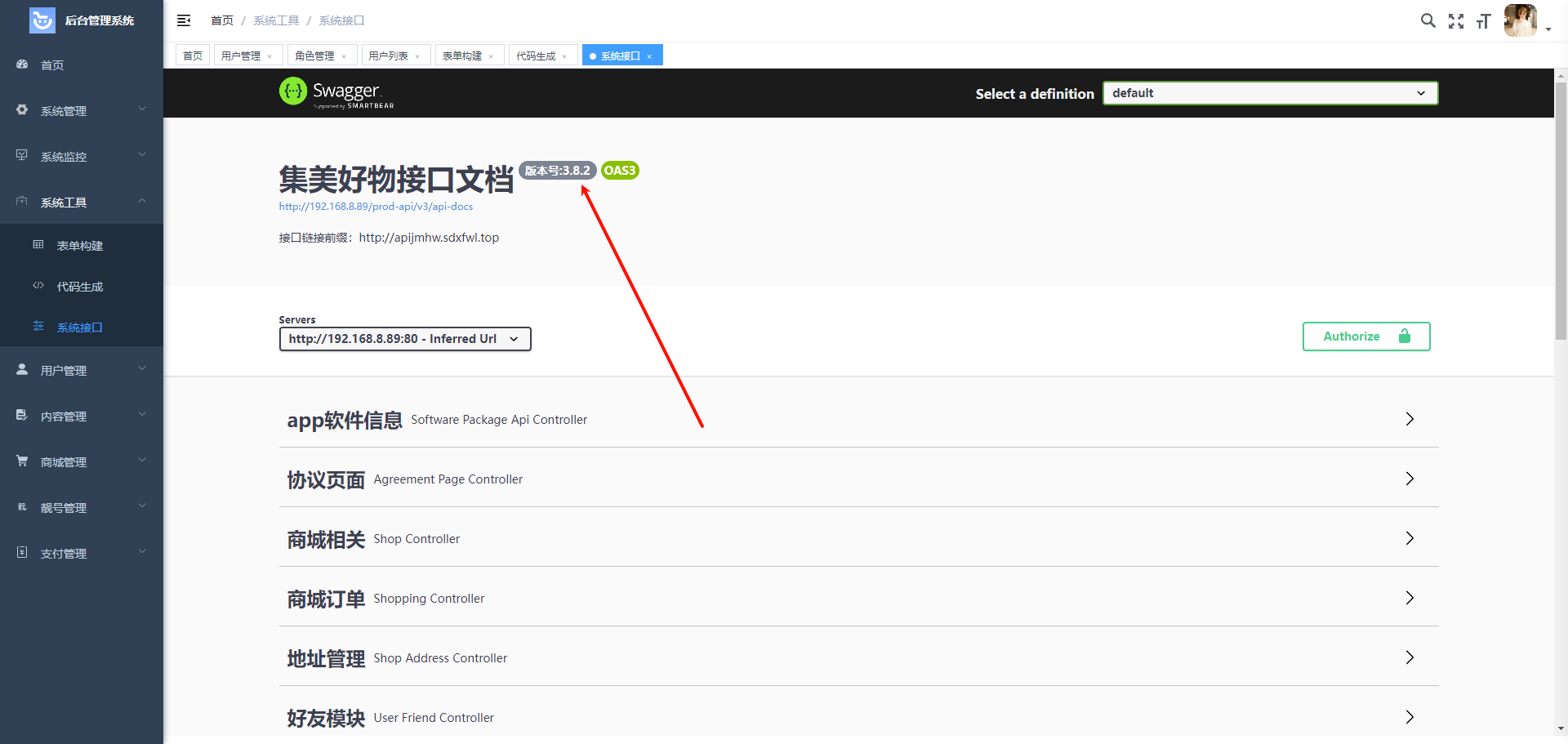This screenshot has width=1568, height=744.
Task: Expand the 内容管理 sidebar menu
Action: pyautogui.click(x=82, y=416)
